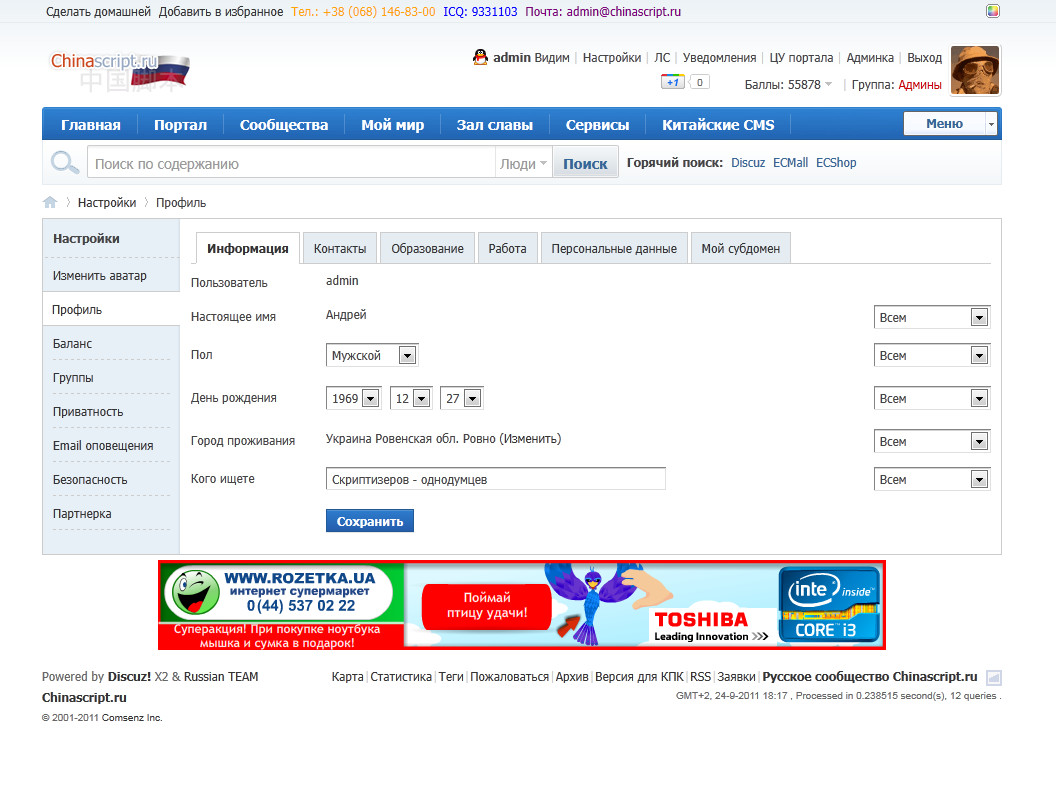Screen dimensions: 1056x785
Task: Switch to Персональные данные tab
Action: coord(614,248)
